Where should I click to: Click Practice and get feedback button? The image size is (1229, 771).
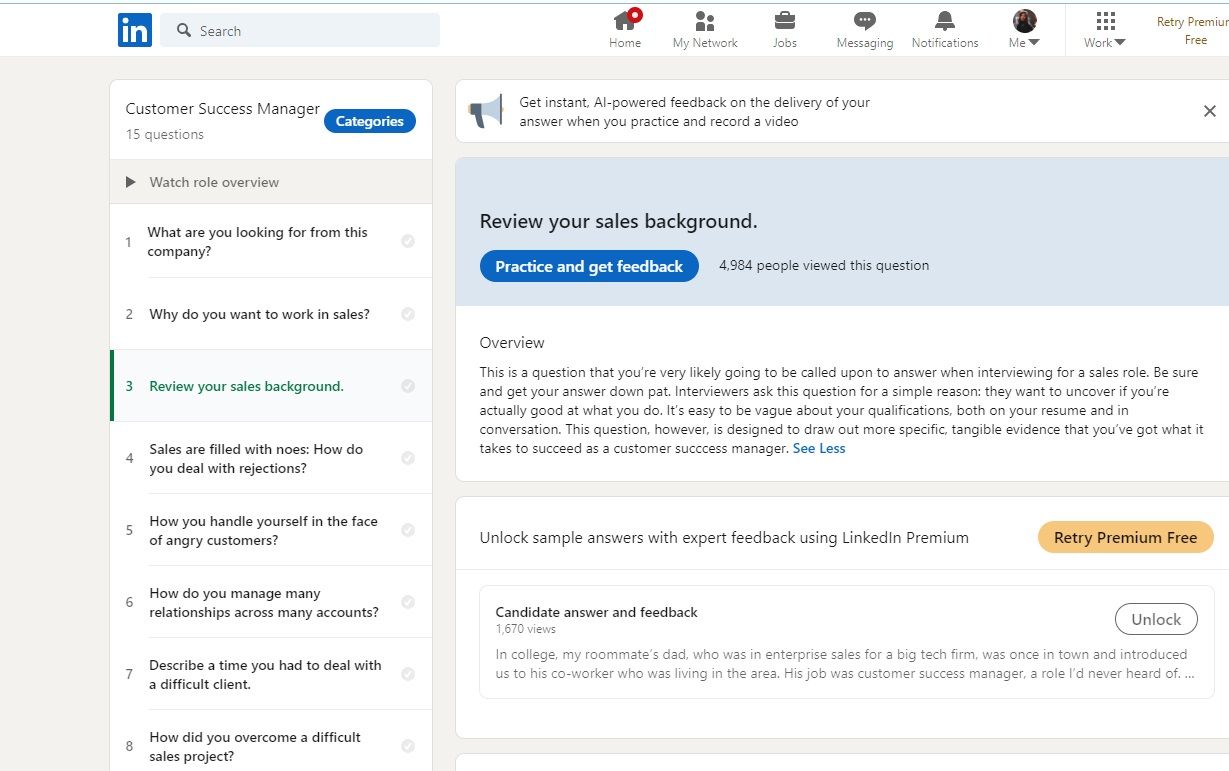[x=589, y=266]
